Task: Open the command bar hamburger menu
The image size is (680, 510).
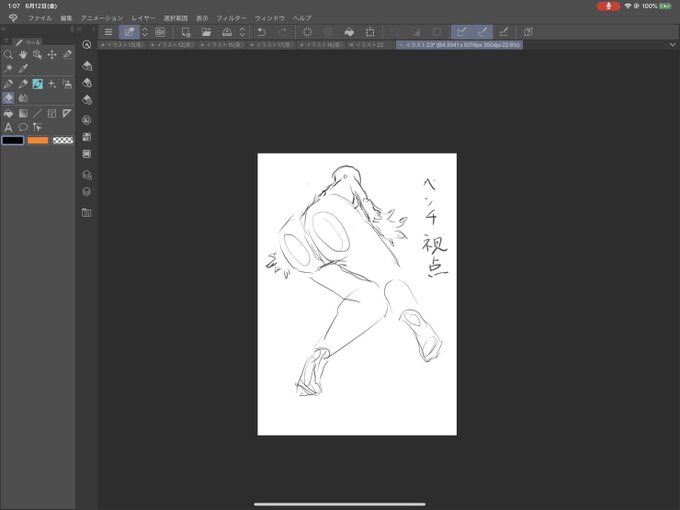Action: pos(108,32)
